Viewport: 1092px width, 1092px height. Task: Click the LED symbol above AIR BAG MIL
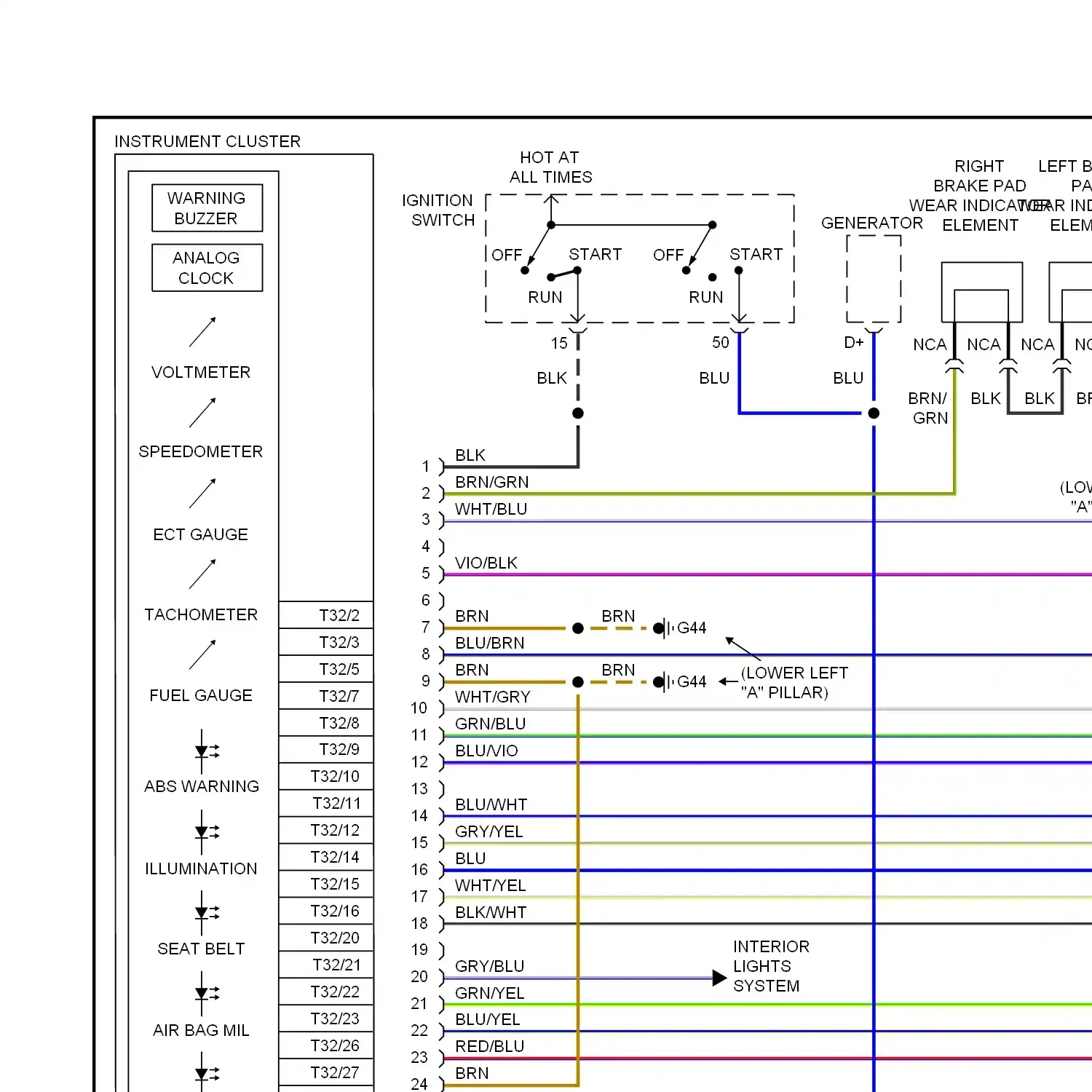[x=207, y=994]
